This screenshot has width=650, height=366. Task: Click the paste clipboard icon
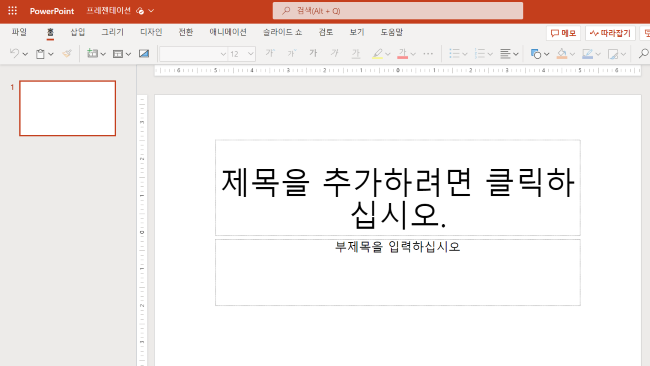[40, 53]
